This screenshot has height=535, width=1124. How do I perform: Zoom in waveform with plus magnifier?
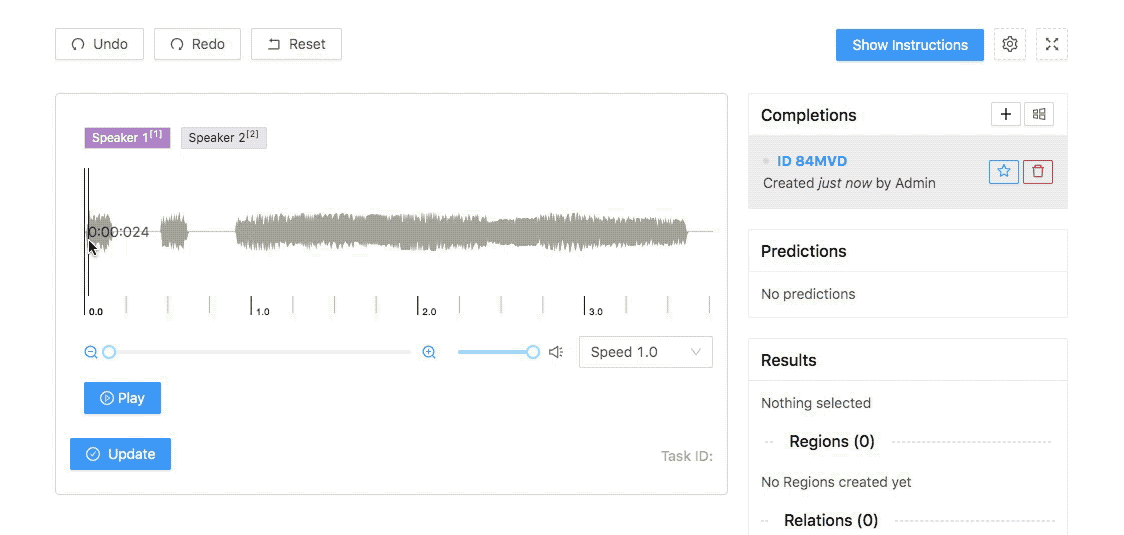click(x=429, y=352)
